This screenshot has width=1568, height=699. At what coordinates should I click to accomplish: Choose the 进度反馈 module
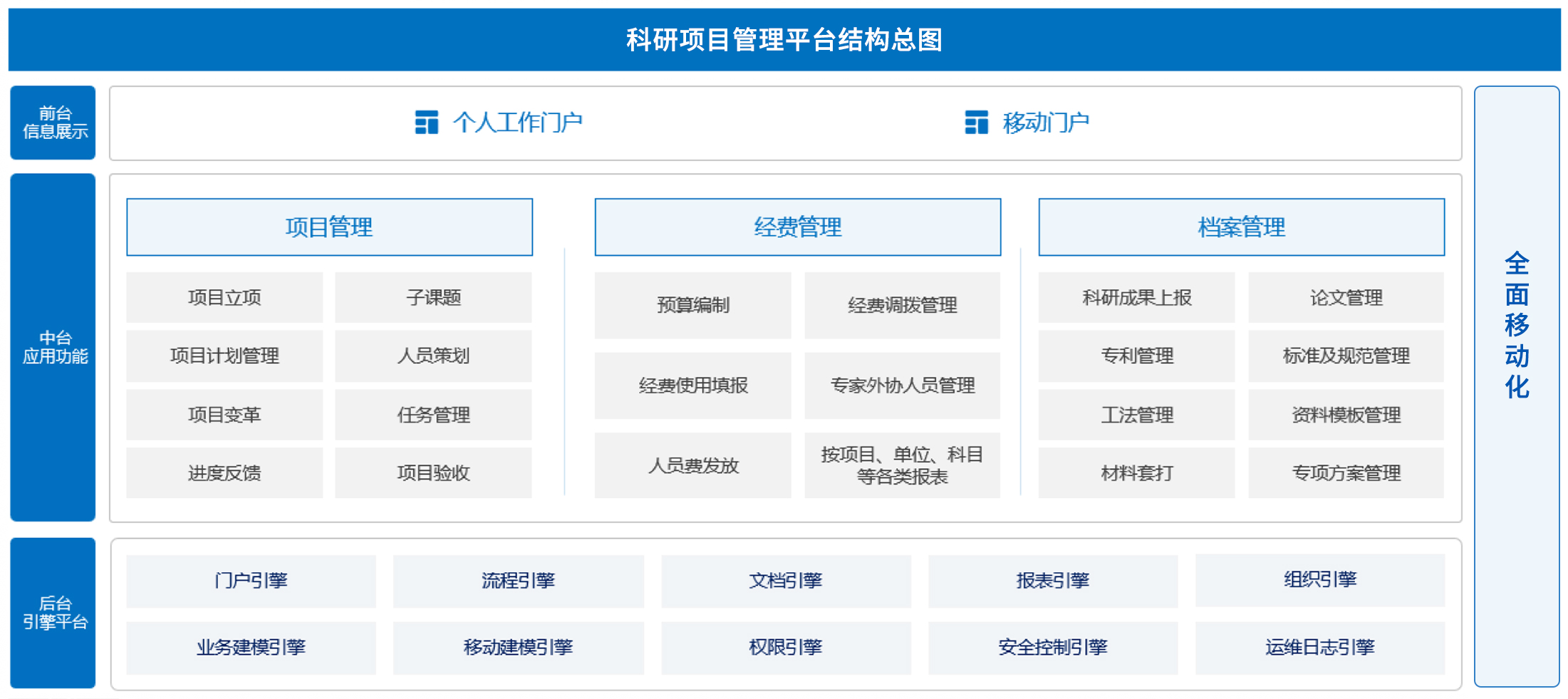224,472
